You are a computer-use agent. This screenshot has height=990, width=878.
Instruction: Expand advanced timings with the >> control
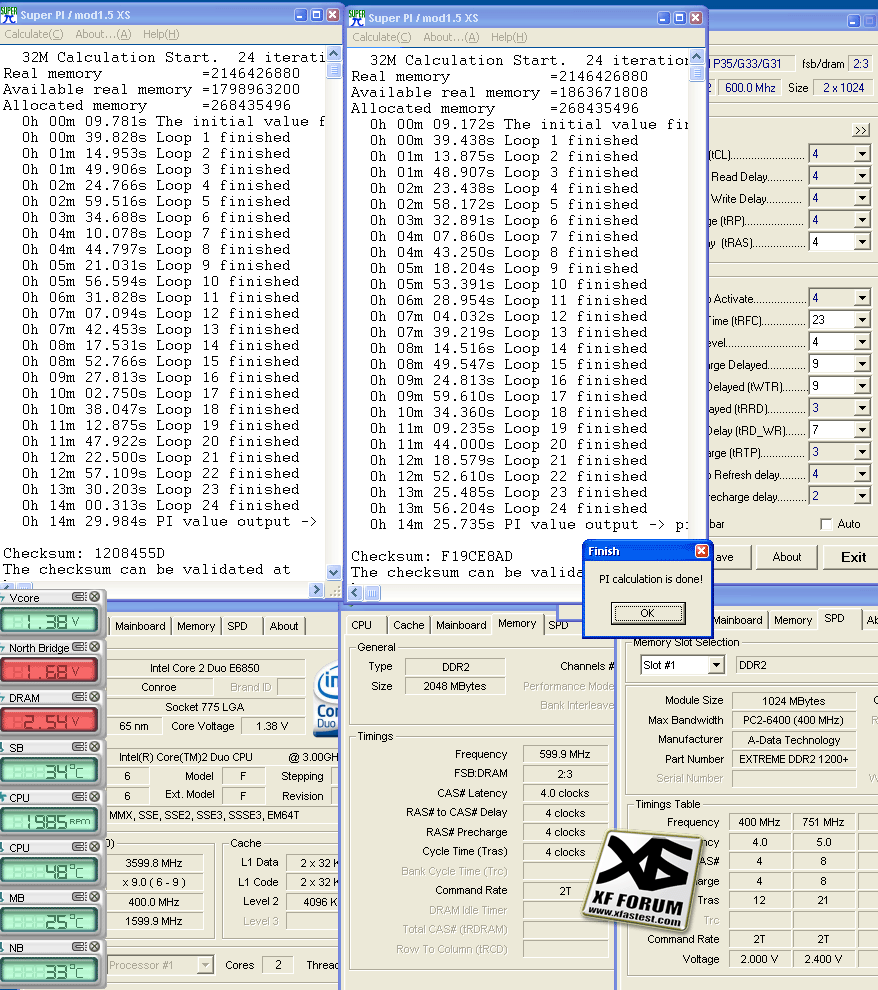pos(861,130)
